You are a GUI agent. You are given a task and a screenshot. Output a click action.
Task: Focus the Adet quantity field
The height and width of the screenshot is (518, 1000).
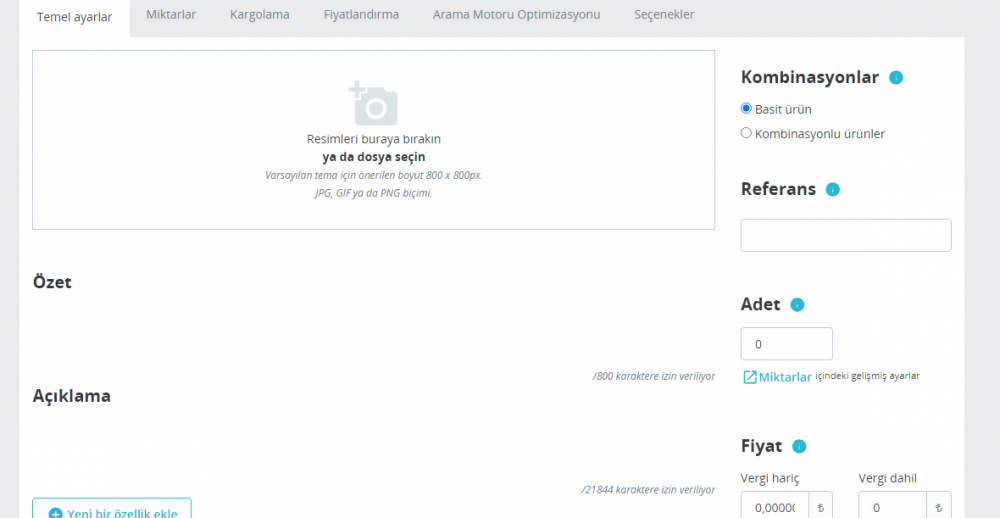[x=786, y=344]
